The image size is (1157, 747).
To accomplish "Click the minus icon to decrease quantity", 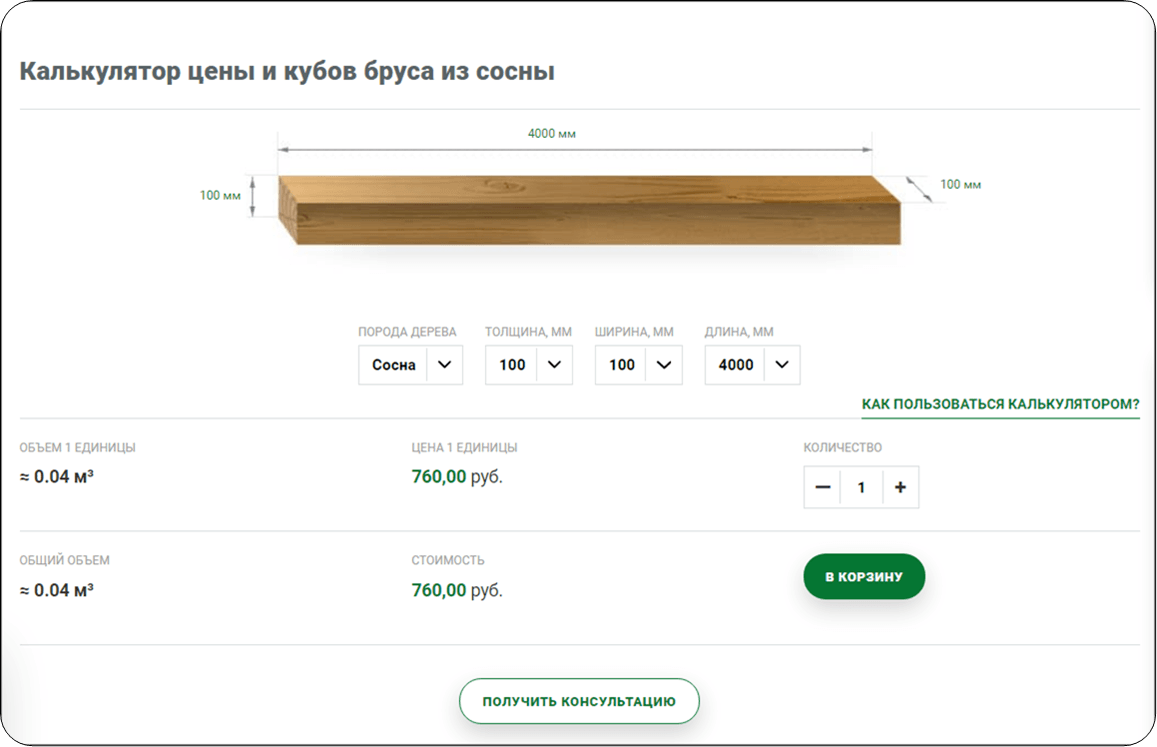I will [x=823, y=488].
